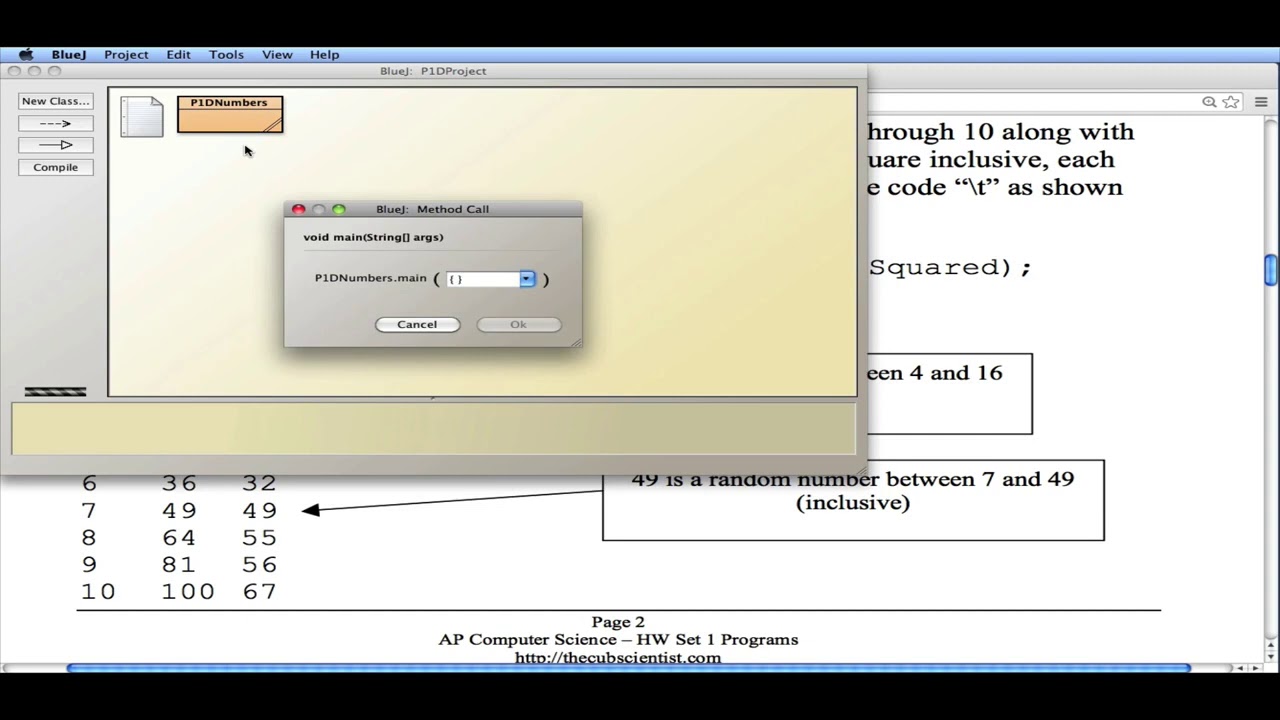Cancel the Method Call dialog
This screenshot has width=1280, height=720.
[x=417, y=324]
